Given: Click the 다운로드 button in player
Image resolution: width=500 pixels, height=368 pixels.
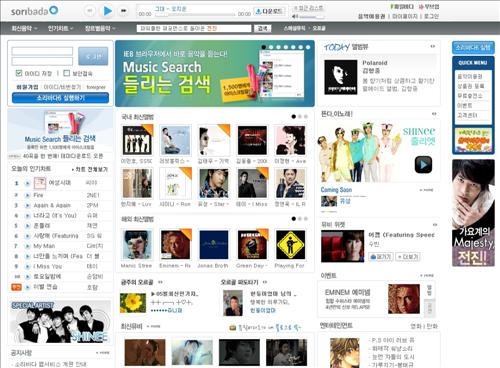Looking at the screenshot, I should (x=270, y=11).
